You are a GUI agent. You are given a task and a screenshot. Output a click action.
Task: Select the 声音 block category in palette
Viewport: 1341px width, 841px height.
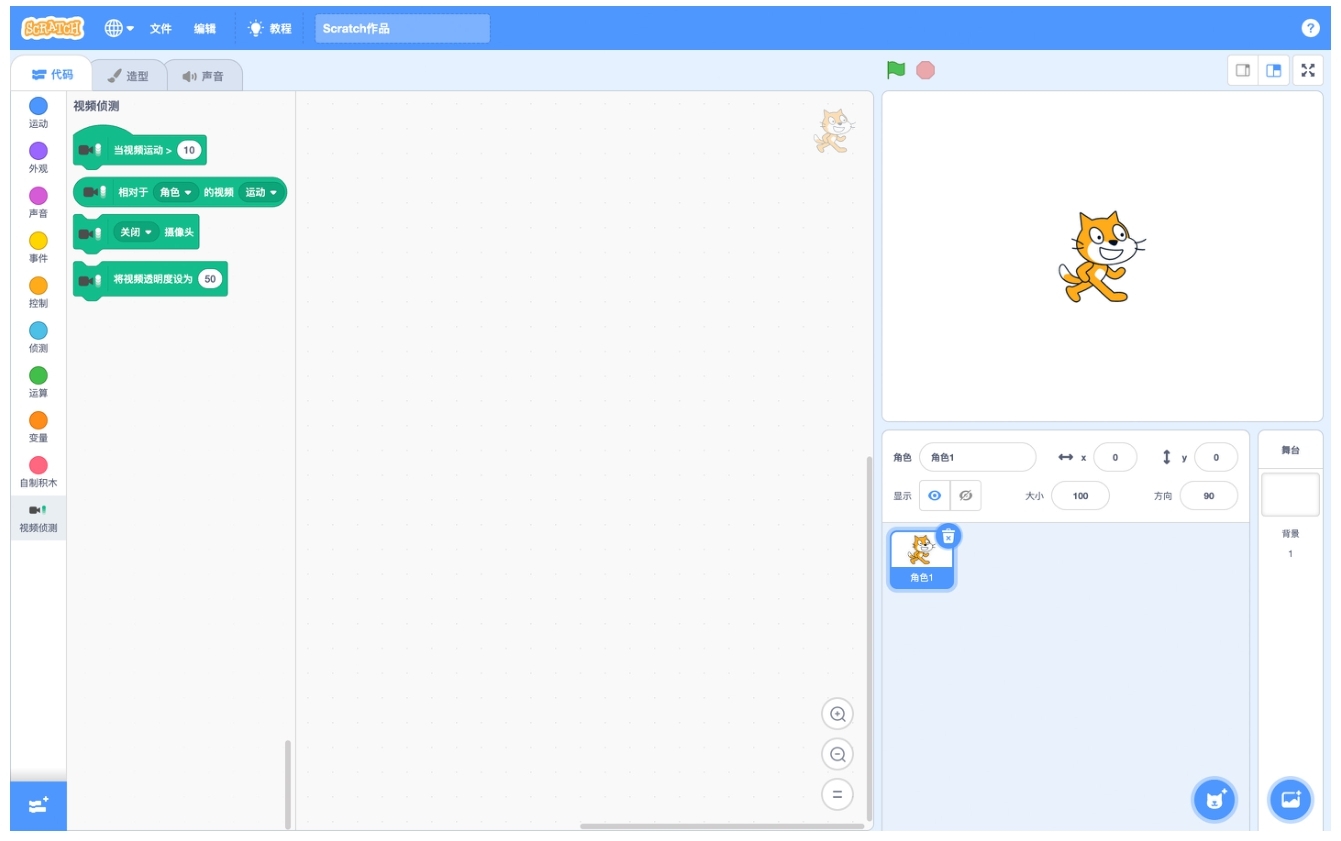point(38,202)
